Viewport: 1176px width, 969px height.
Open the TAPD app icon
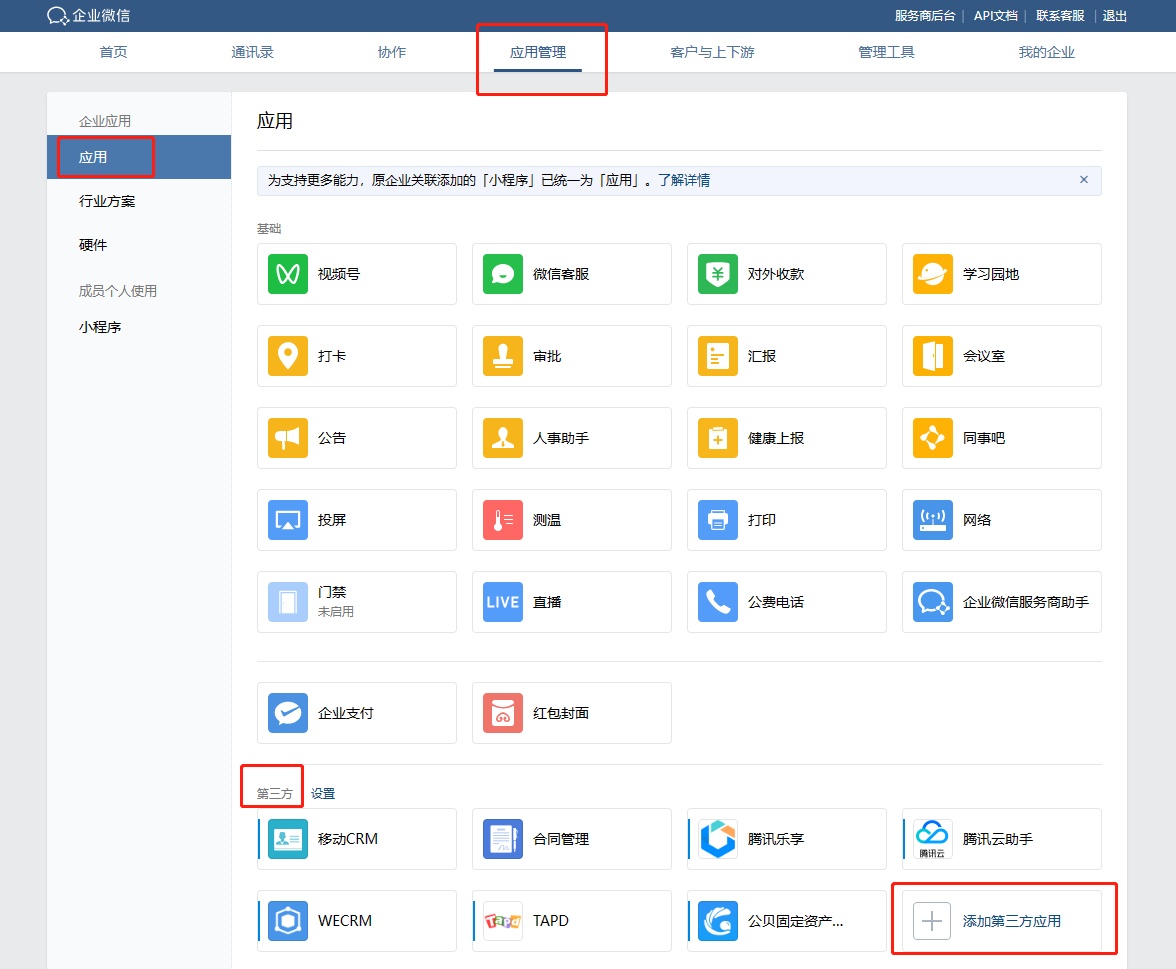pyautogui.click(x=502, y=920)
